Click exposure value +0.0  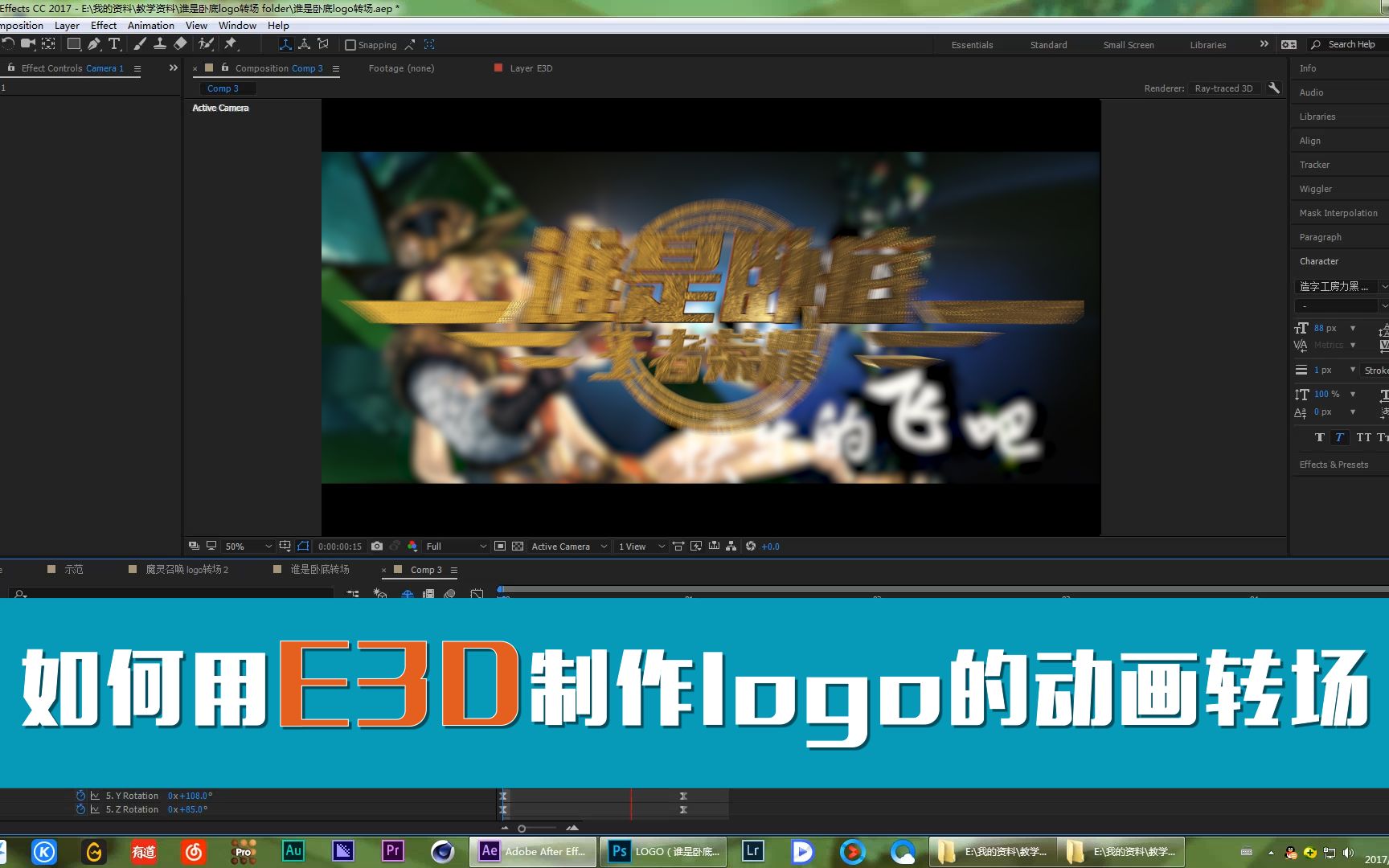coord(770,547)
